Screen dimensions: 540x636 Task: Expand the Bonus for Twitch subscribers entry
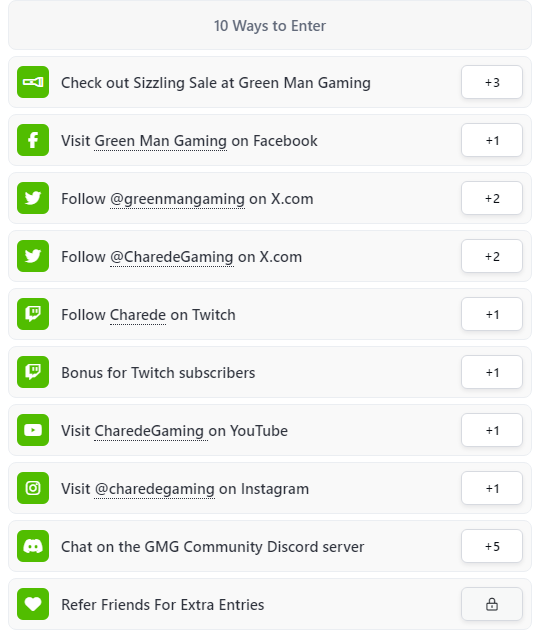pyautogui.click(x=270, y=372)
